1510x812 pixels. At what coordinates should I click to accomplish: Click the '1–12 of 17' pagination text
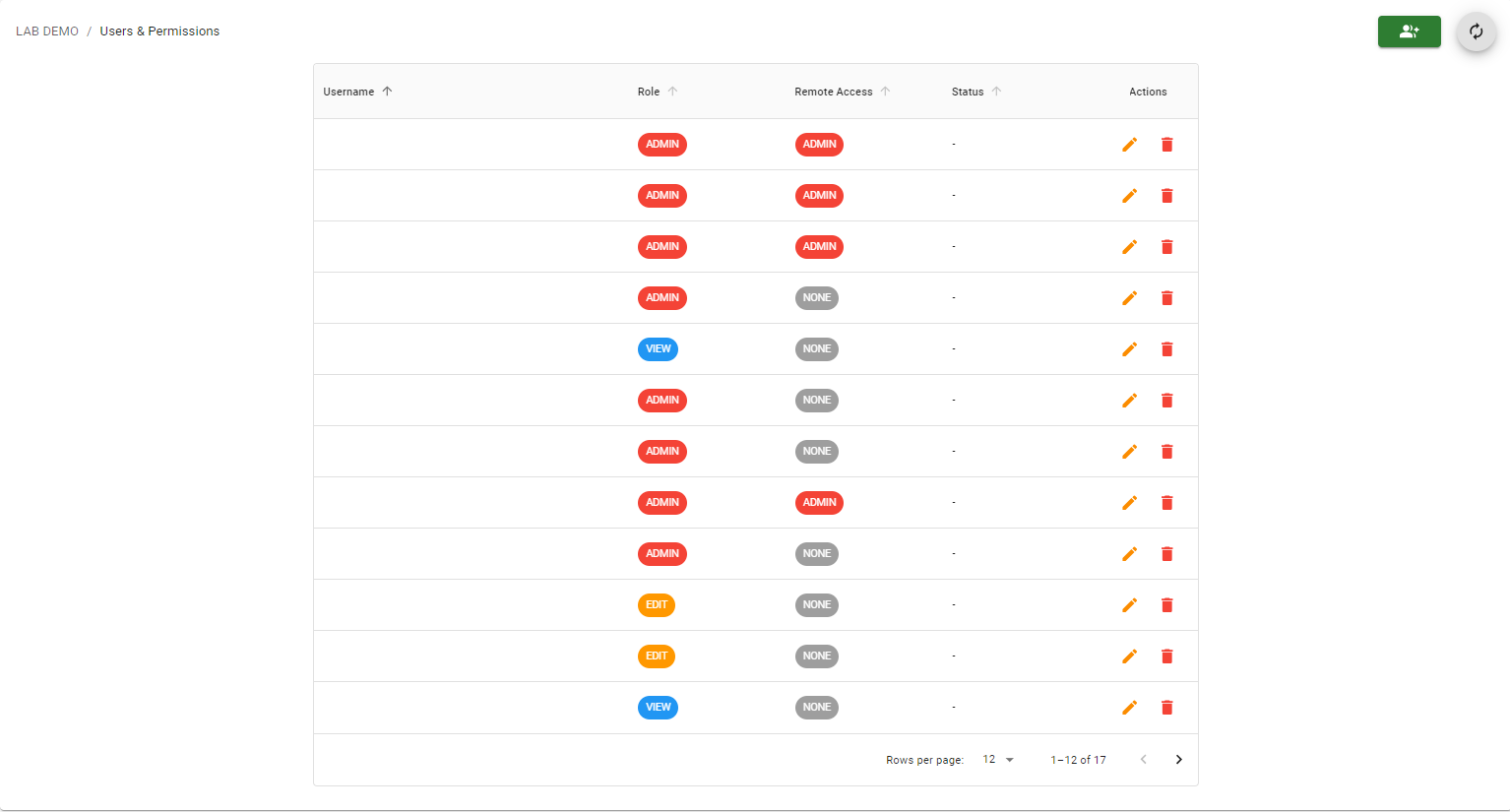[x=1078, y=760]
